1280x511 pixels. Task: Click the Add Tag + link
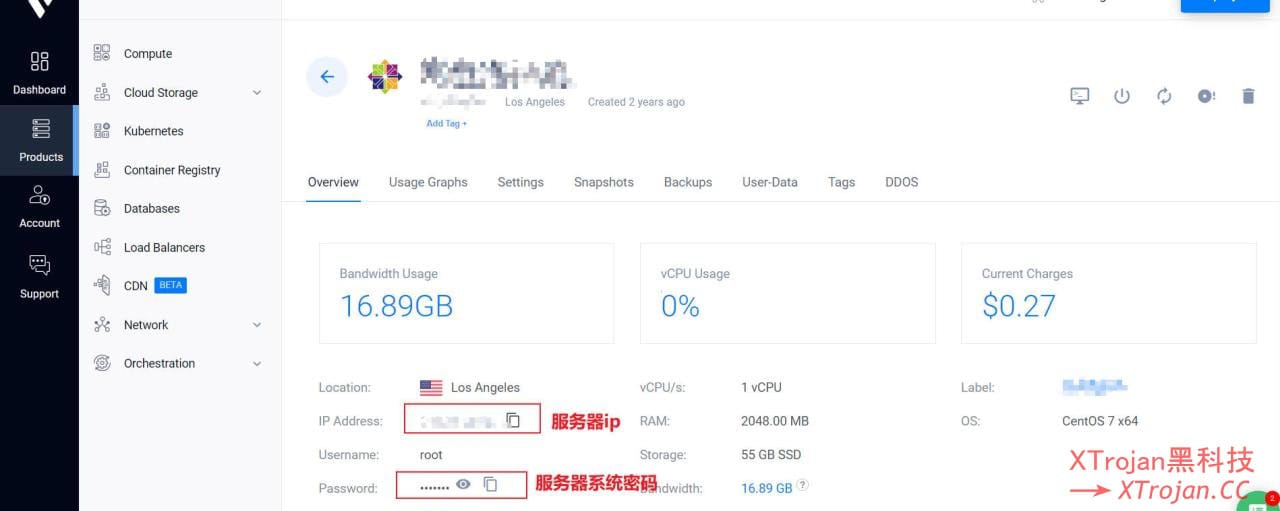pyautogui.click(x=446, y=124)
